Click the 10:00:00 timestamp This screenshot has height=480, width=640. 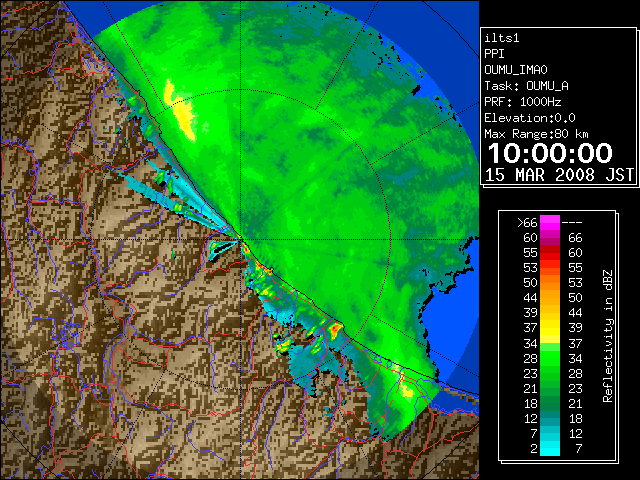pyautogui.click(x=550, y=153)
